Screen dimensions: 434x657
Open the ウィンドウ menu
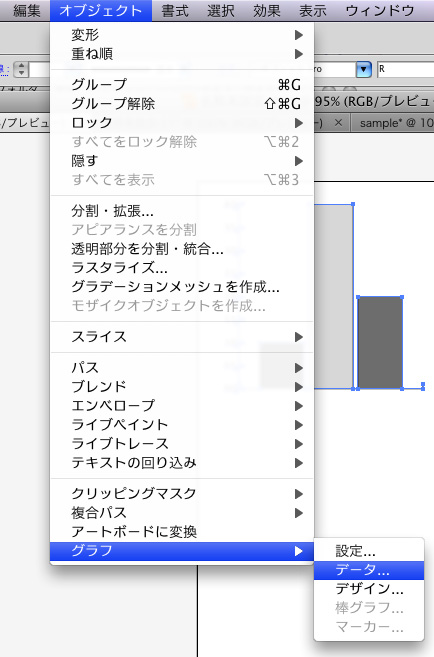(x=380, y=10)
